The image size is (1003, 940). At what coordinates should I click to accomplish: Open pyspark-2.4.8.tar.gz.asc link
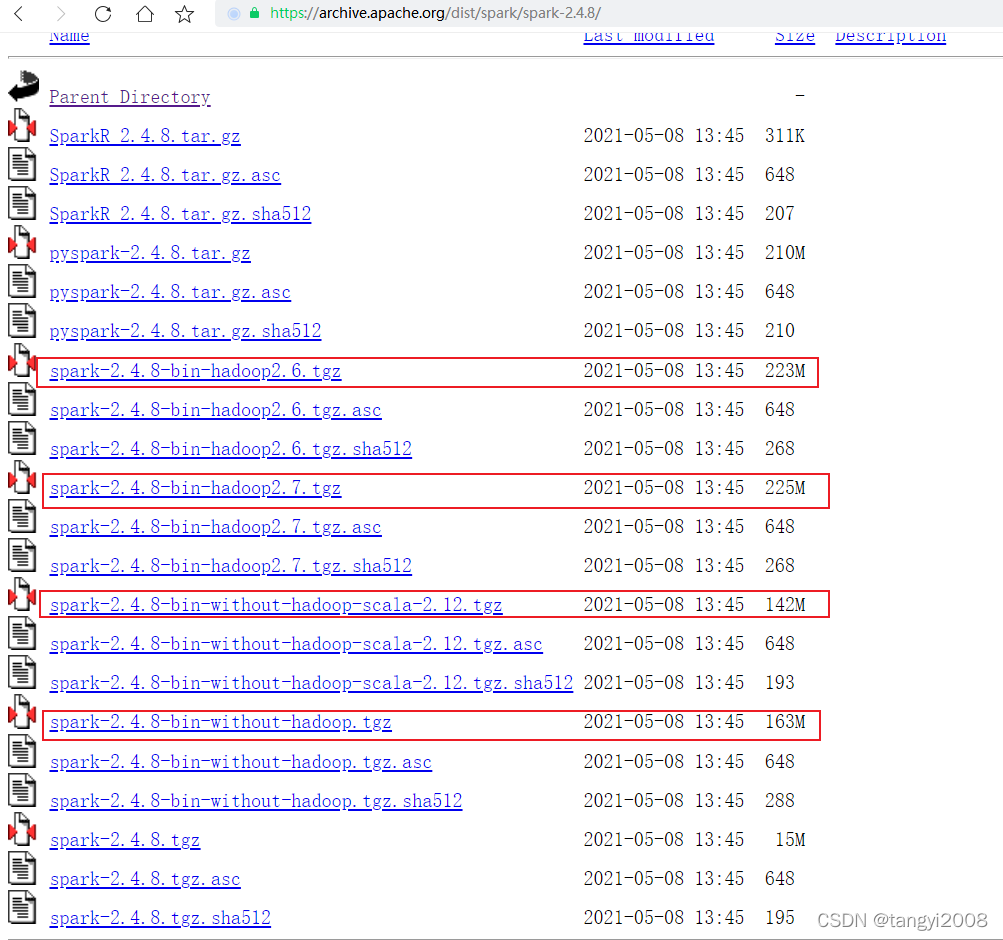(170, 293)
